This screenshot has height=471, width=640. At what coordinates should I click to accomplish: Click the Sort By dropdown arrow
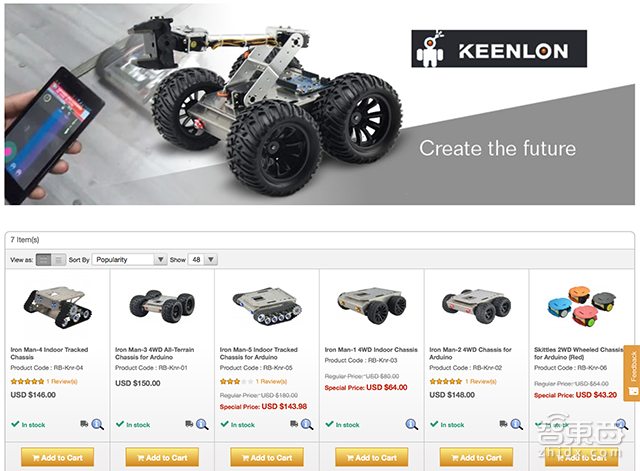tap(160, 260)
